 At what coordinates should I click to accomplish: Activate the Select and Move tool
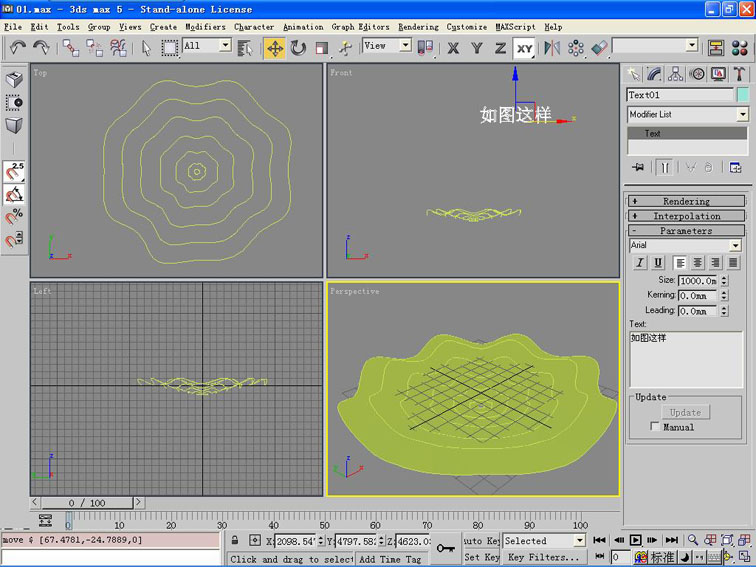275,48
